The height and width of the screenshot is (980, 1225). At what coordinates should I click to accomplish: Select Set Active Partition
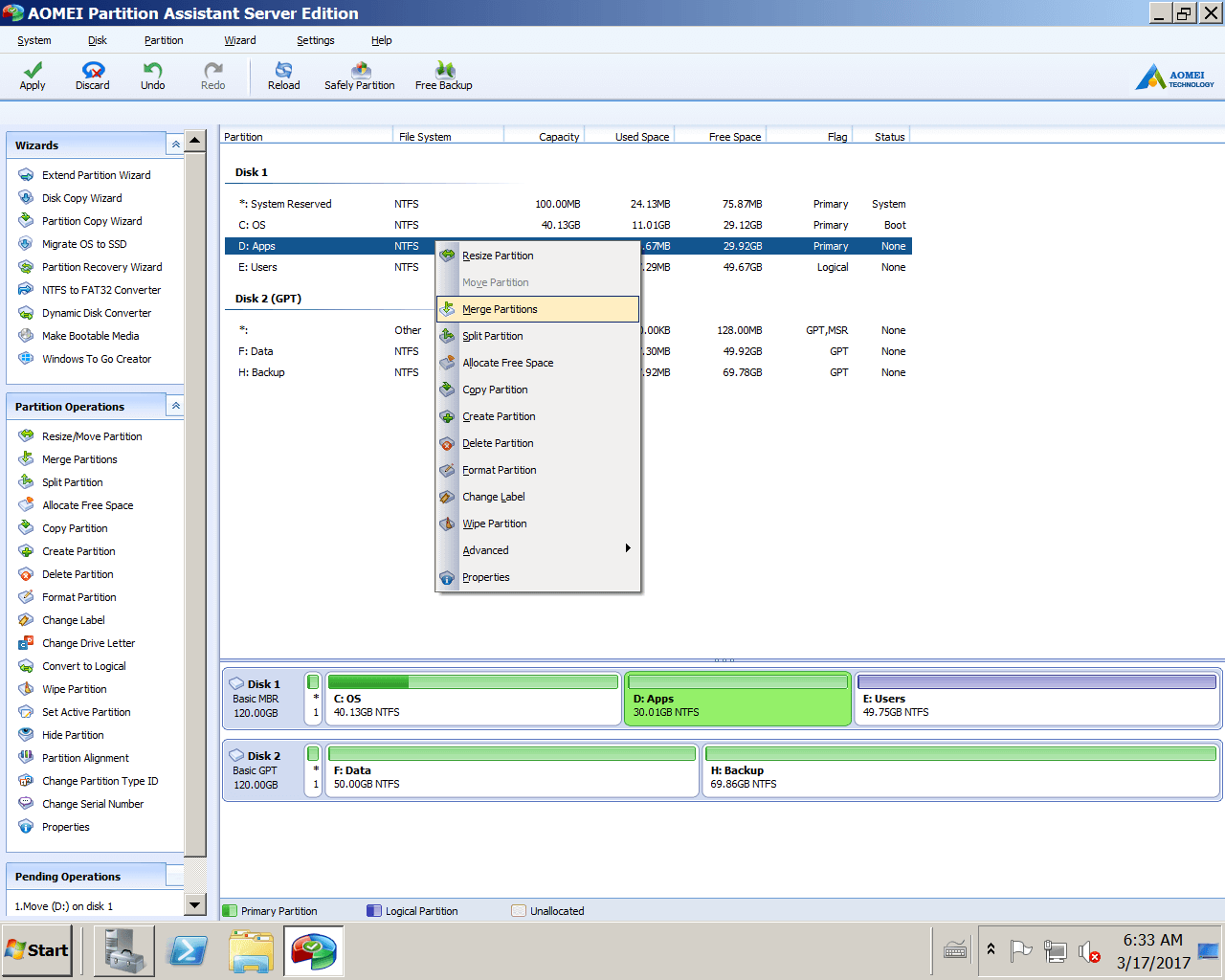74,712
